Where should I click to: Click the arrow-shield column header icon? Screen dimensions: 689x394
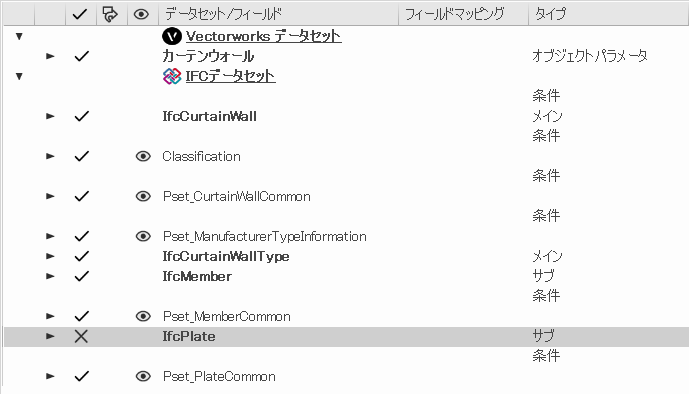(110, 14)
